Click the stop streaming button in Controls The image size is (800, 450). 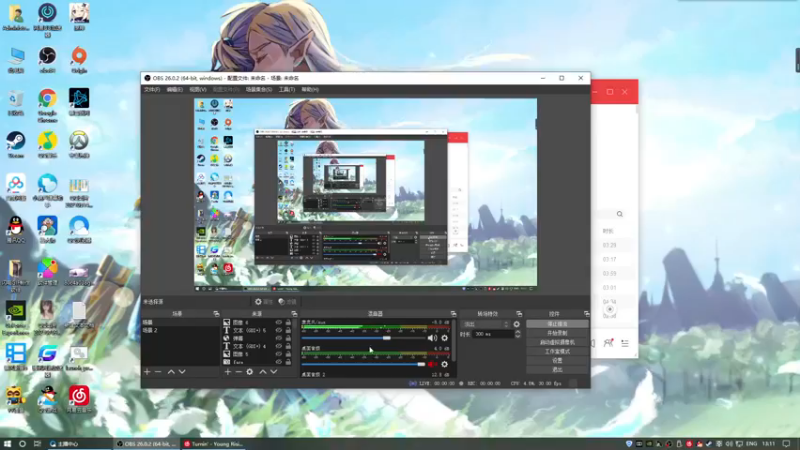tap(557, 324)
